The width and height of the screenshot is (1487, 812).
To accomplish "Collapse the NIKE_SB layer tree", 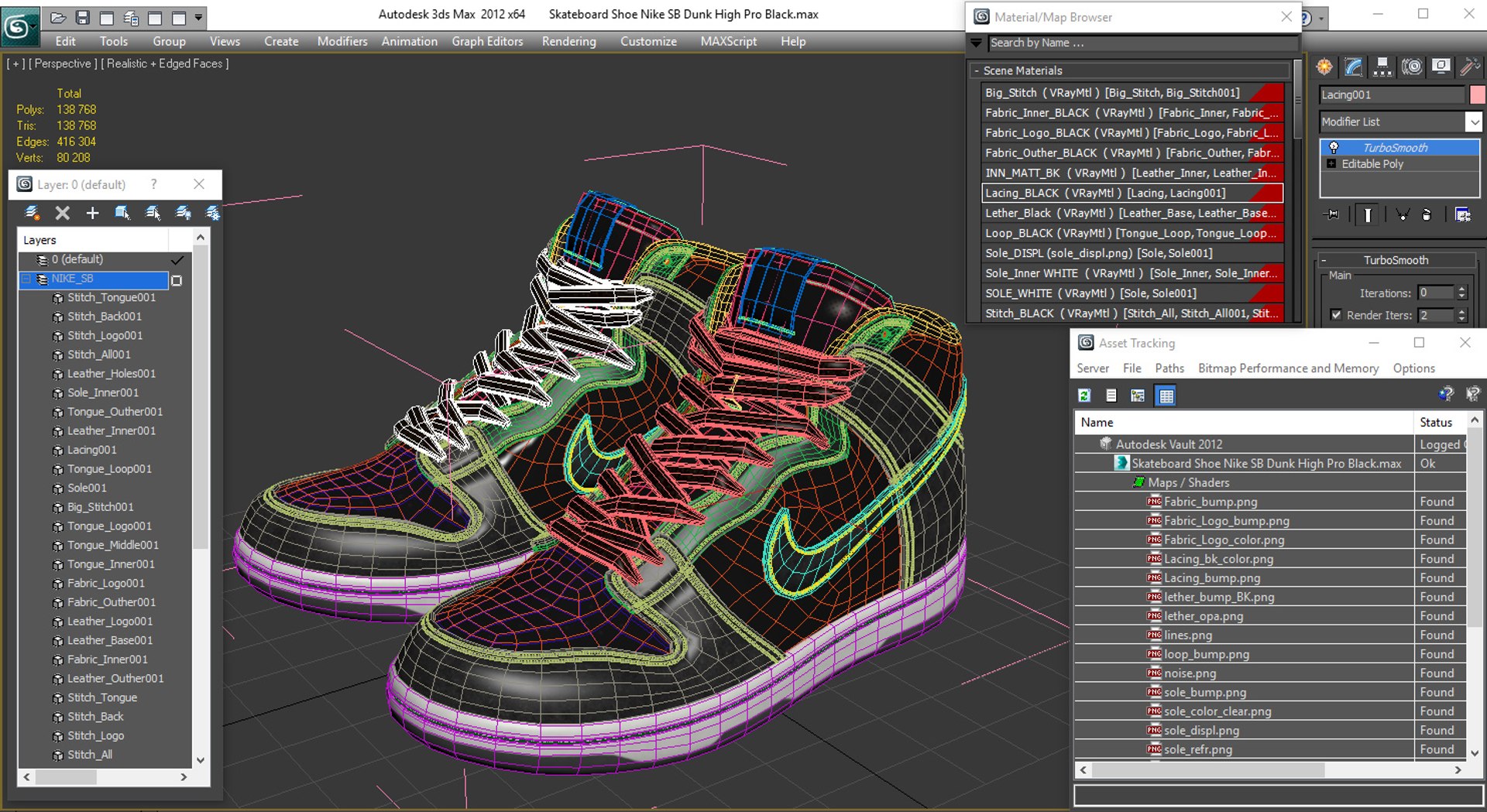I will 26,279.
